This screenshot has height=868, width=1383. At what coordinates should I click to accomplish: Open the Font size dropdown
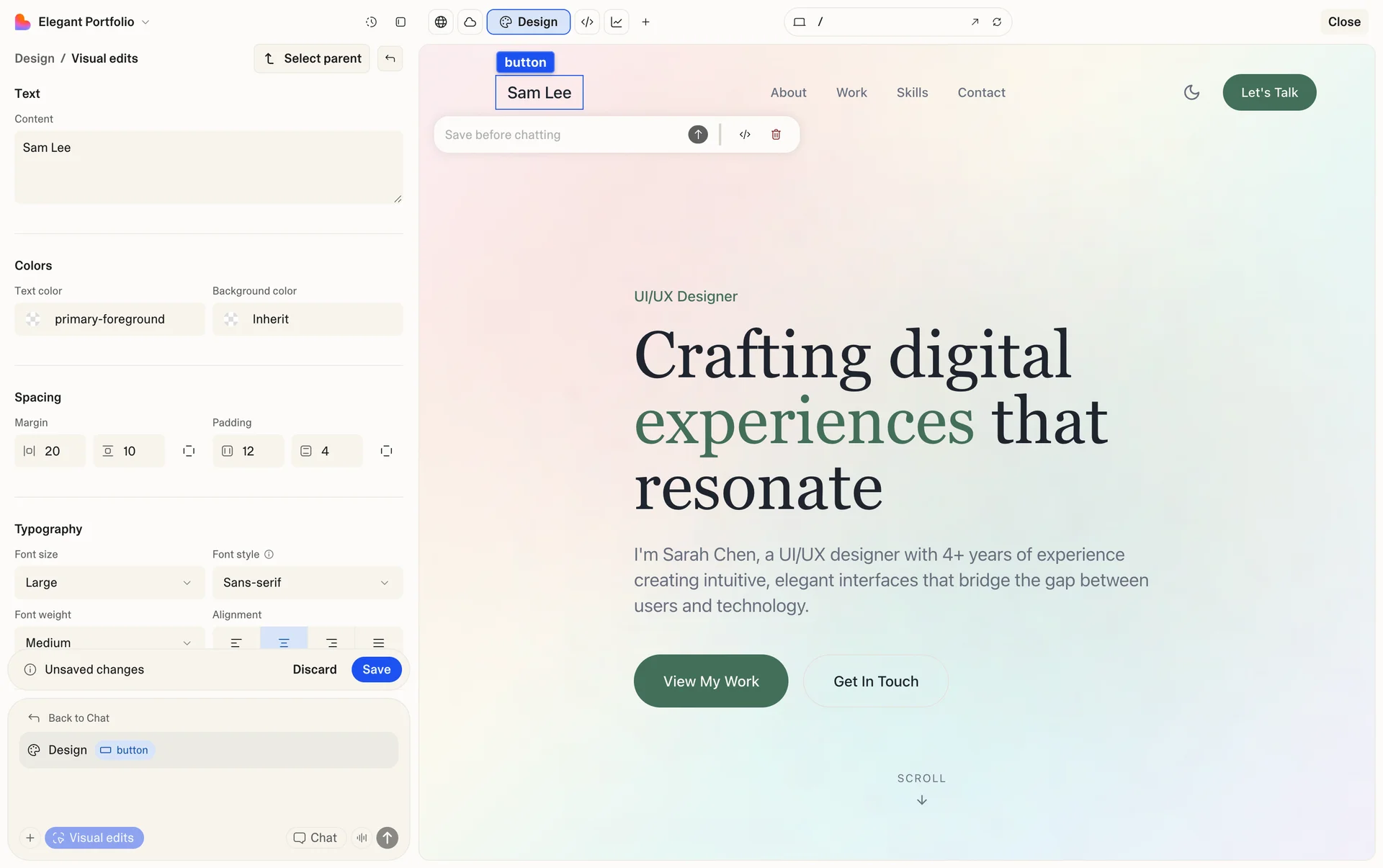tap(109, 583)
